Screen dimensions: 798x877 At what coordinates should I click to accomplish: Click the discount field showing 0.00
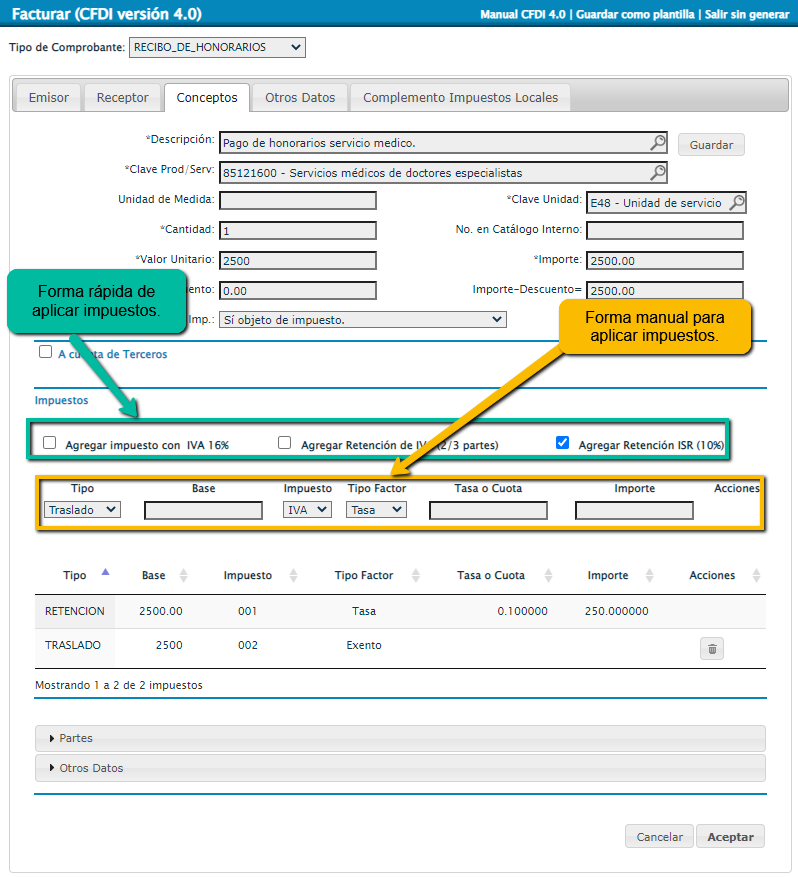tap(298, 290)
